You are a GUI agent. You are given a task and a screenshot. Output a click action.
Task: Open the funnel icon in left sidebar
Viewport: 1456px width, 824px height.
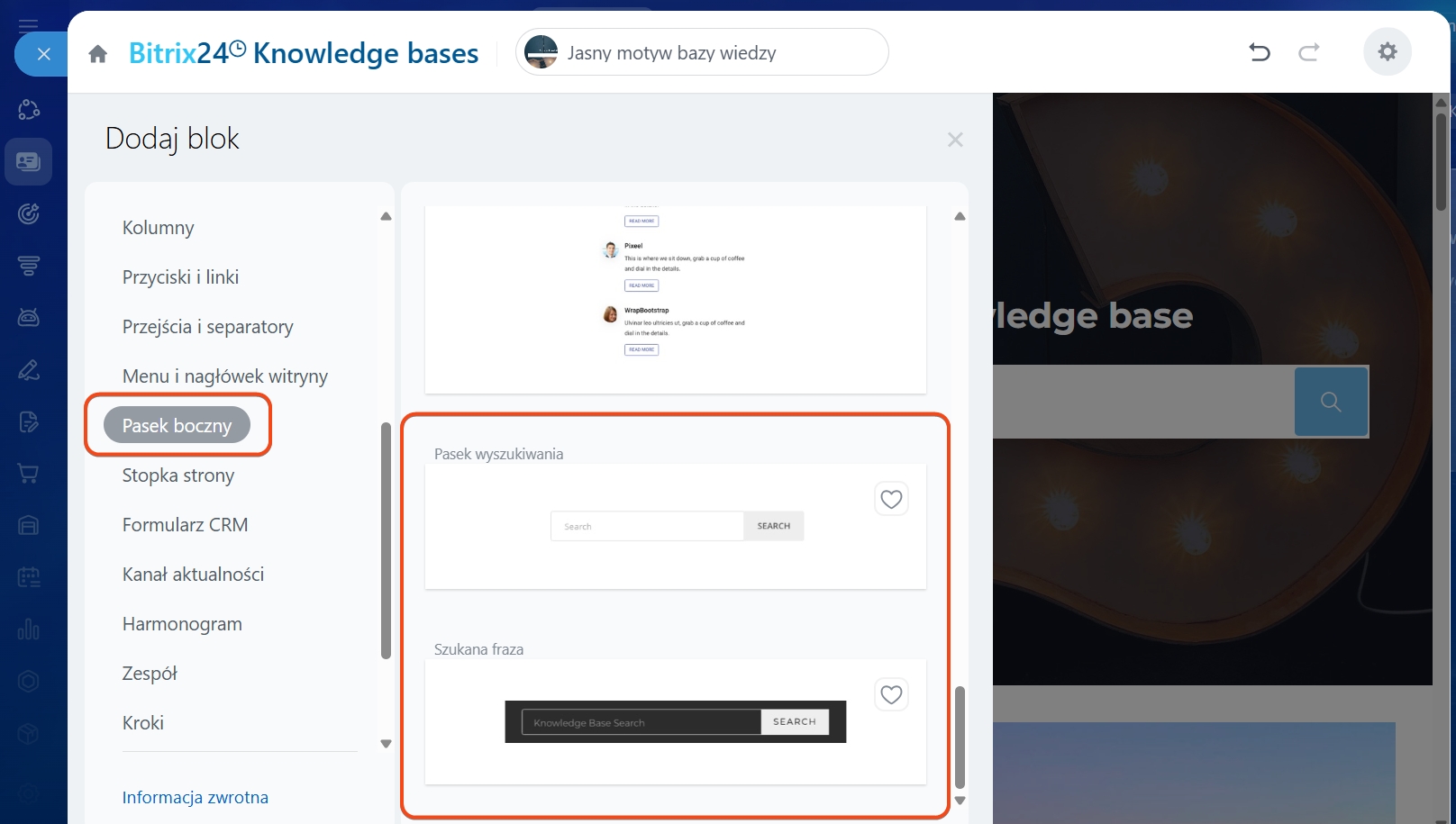click(29, 266)
